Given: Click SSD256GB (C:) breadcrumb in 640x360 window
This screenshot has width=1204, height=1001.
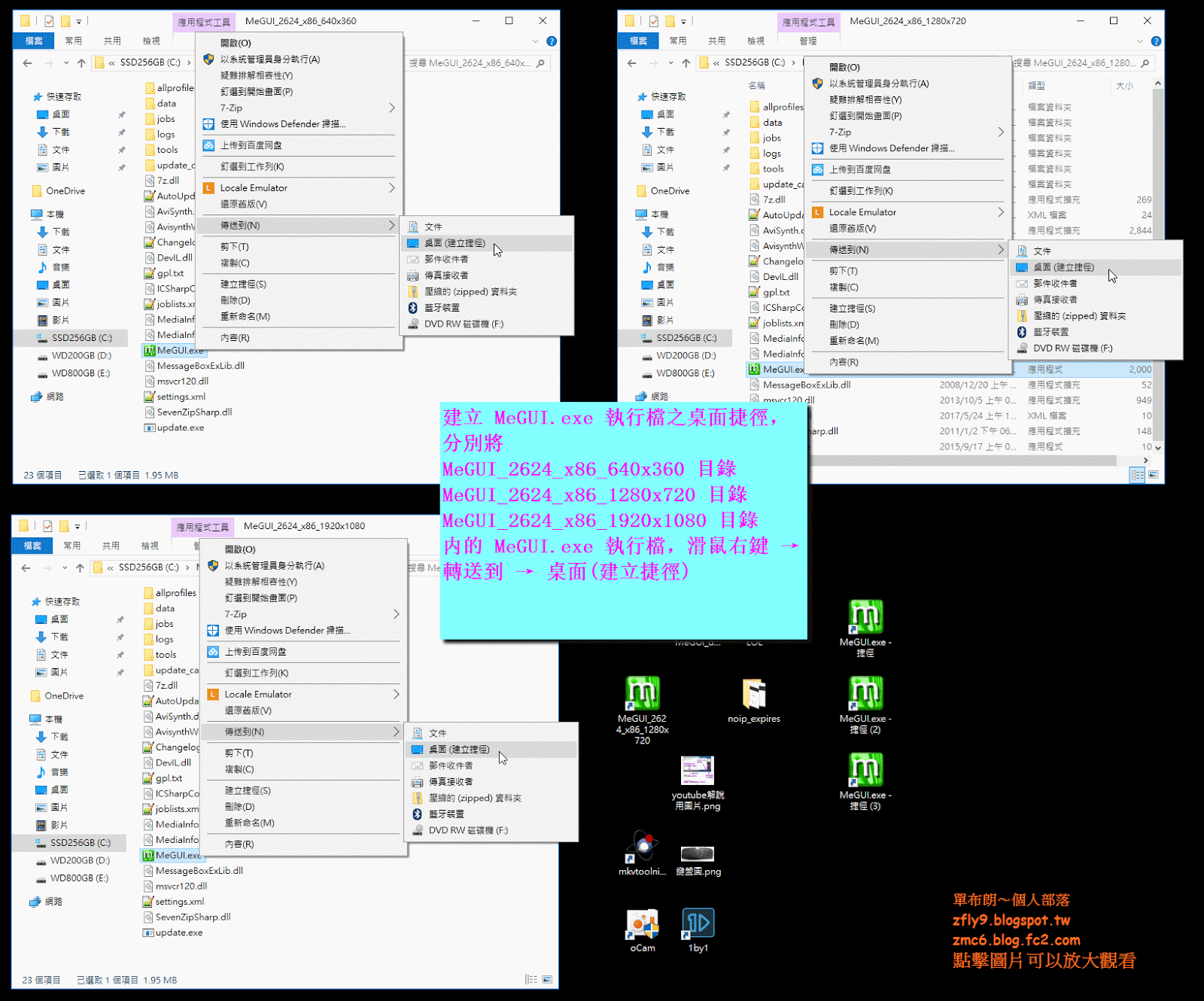Looking at the screenshot, I should pos(150,63).
